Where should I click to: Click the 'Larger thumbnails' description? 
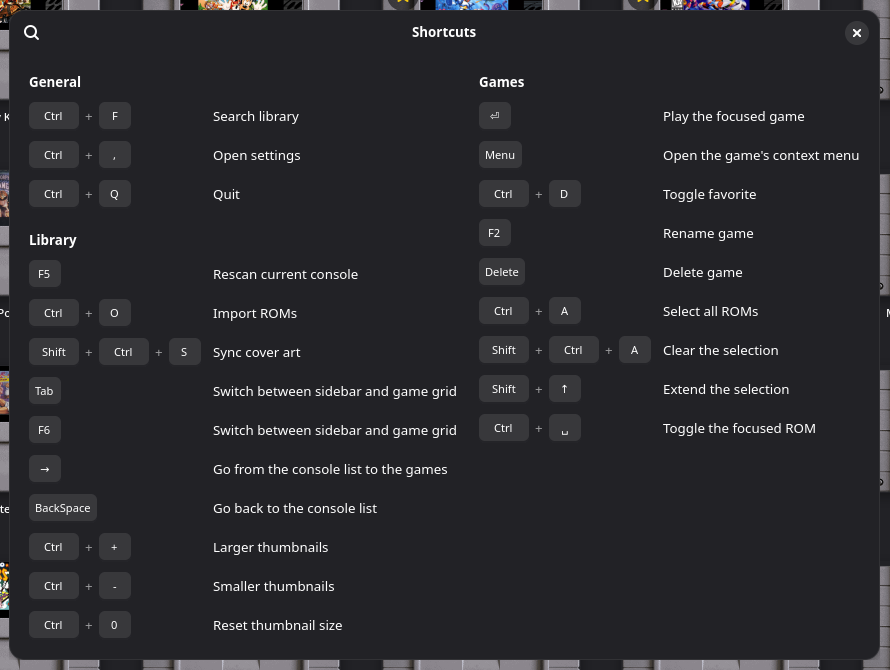[271, 547]
